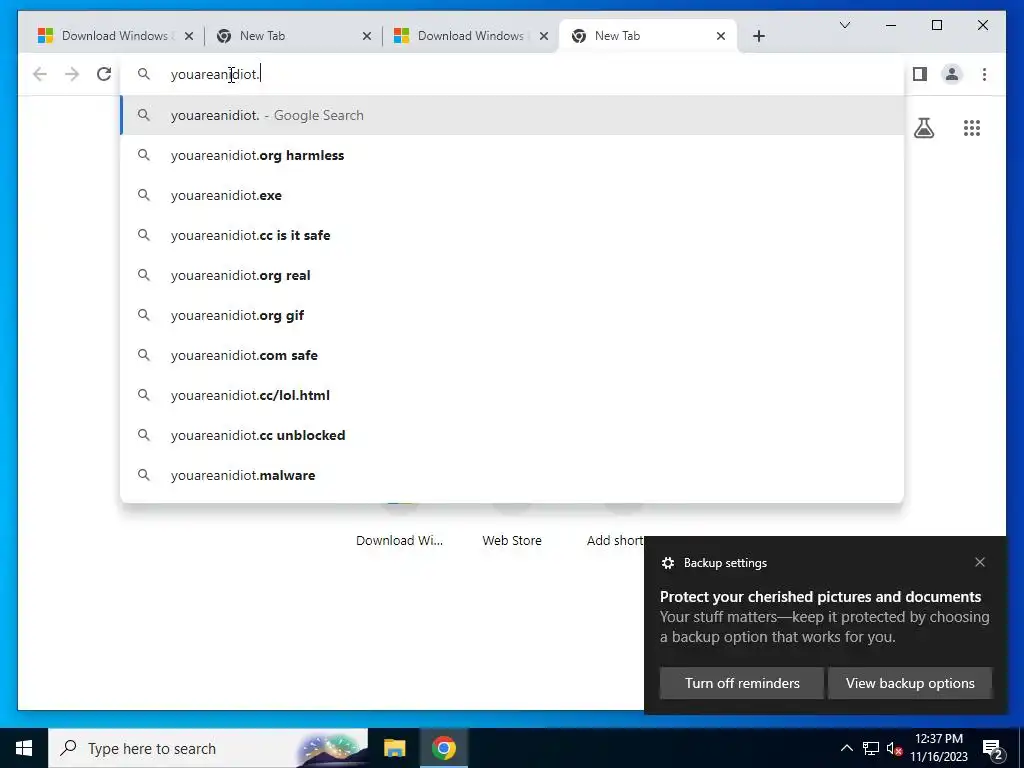
Task: Open Chrome Labs flask icon
Action: [x=923, y=128]
